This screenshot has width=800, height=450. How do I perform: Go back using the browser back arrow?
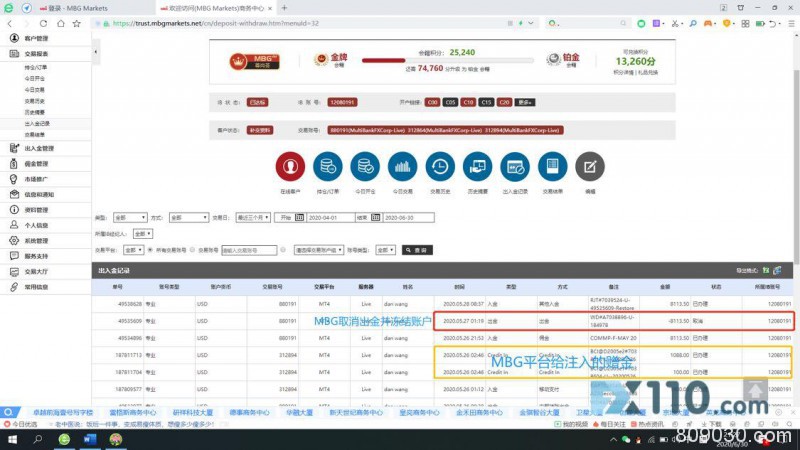10,23
